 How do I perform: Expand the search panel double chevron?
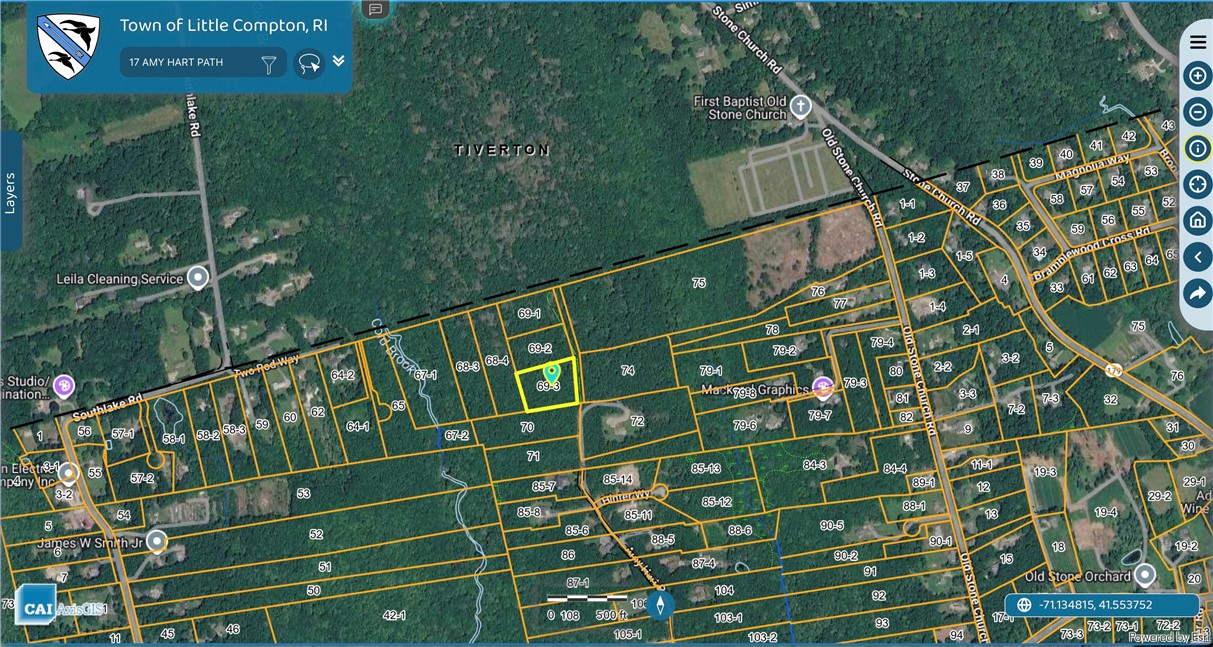pos(337,60)
